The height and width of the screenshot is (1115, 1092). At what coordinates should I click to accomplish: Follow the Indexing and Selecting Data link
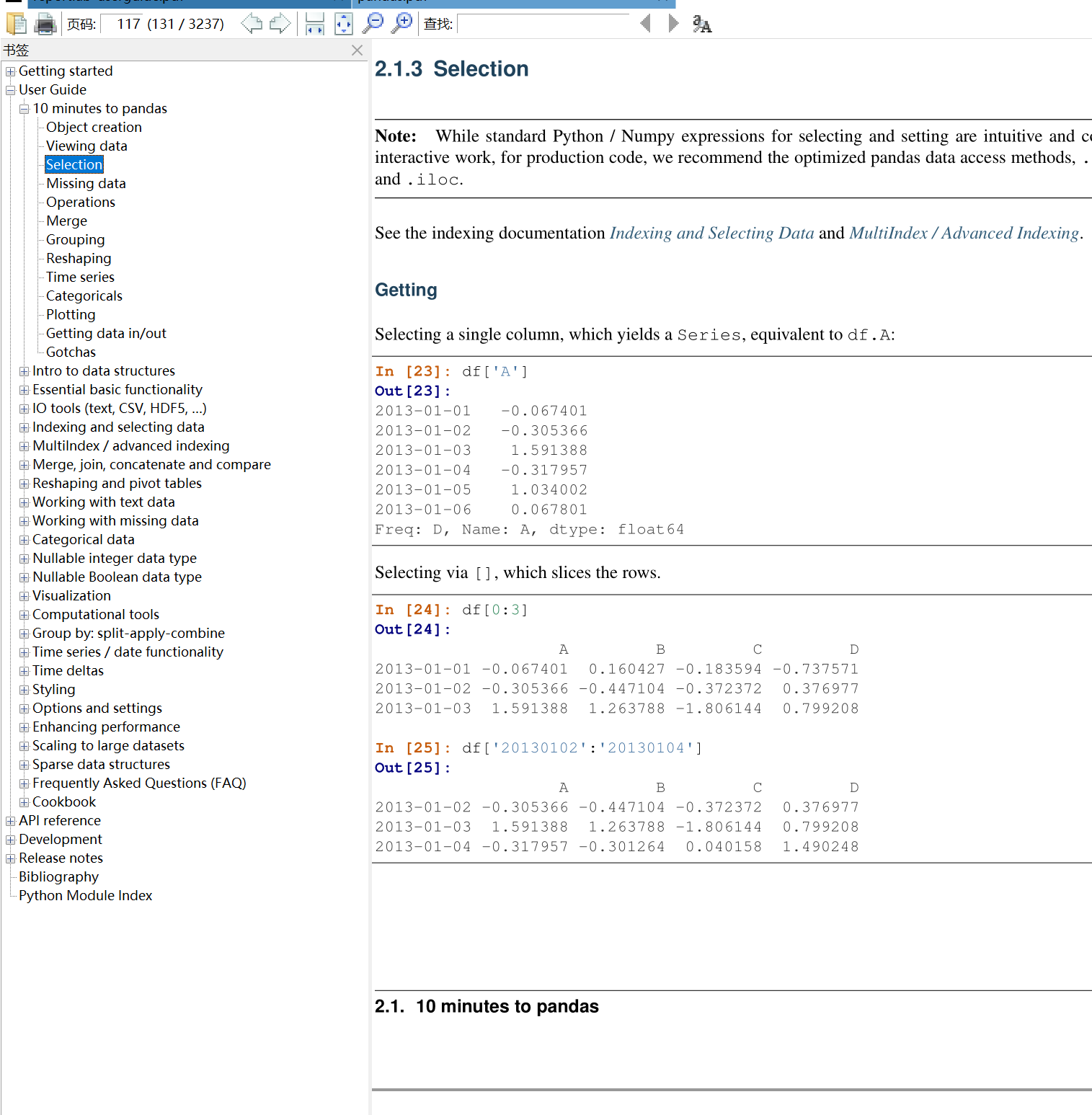[711, 233]
